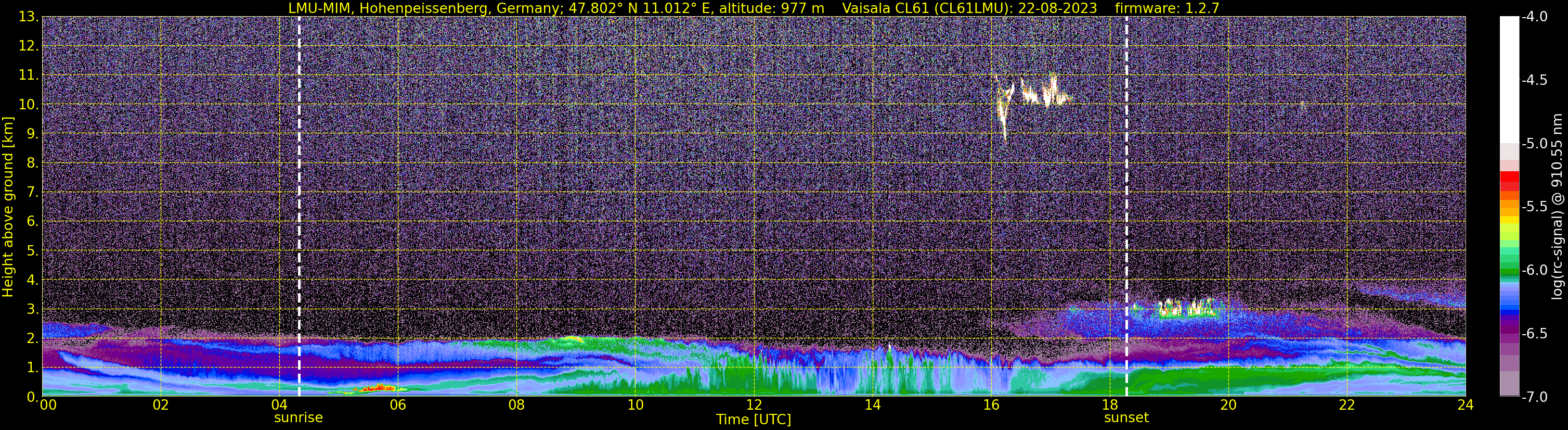Image resolution: width=1568 pixels, height=430 pixels.
Task: Click the '04' tick on the time axis
Action: pyautogui.click(x=279, y=405)
